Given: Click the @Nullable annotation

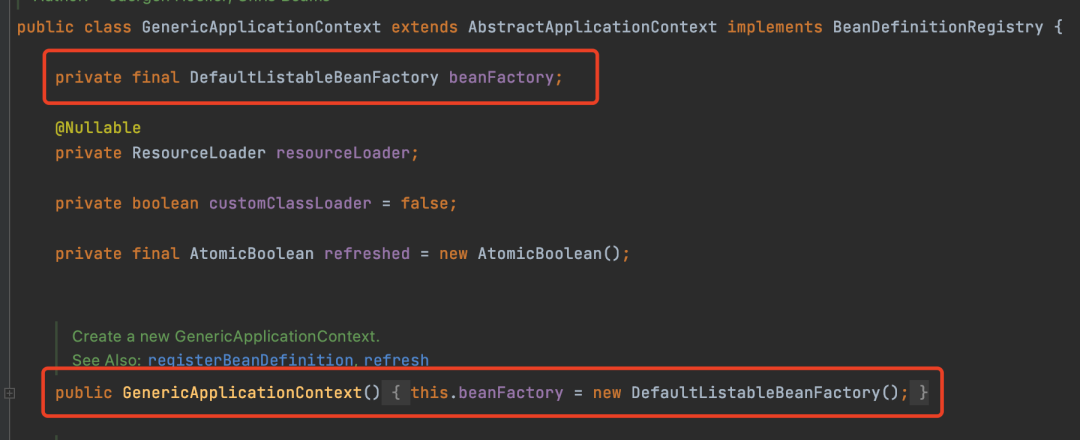Looking at the screenshot, I should tap(98, 128).
